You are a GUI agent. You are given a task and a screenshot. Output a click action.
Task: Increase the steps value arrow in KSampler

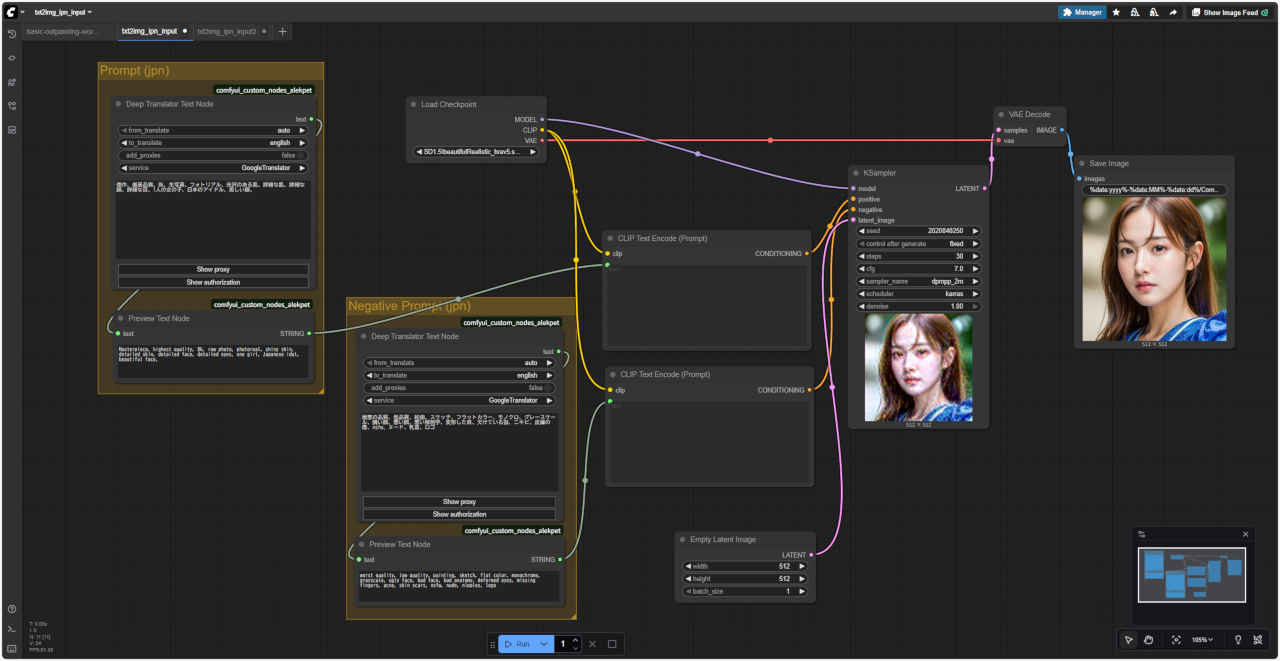pyautogui.click(x=976, y=256)
